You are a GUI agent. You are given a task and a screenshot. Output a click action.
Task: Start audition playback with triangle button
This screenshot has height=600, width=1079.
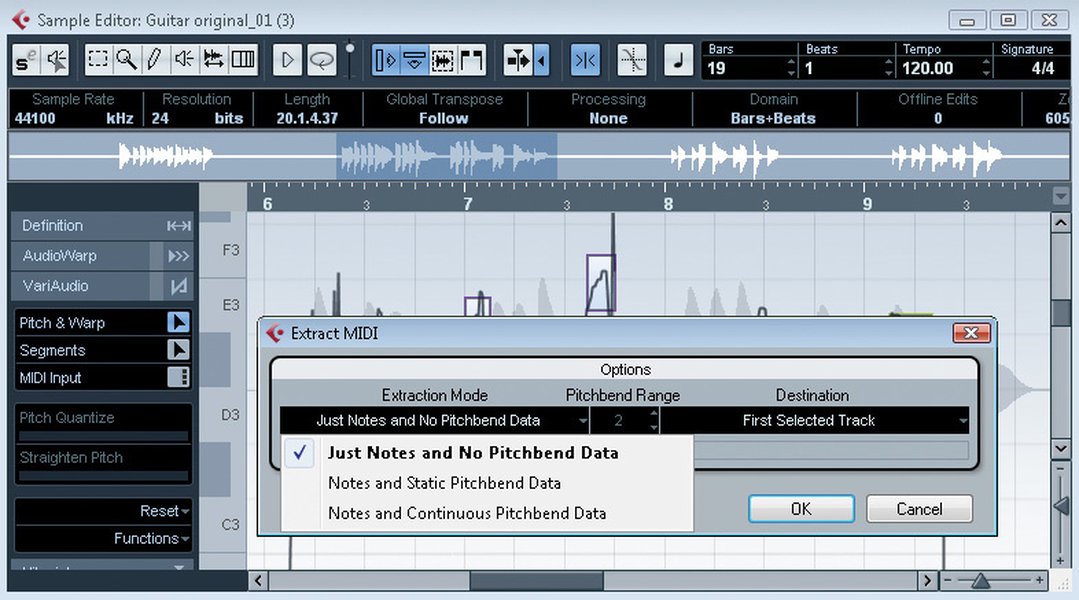287,61
